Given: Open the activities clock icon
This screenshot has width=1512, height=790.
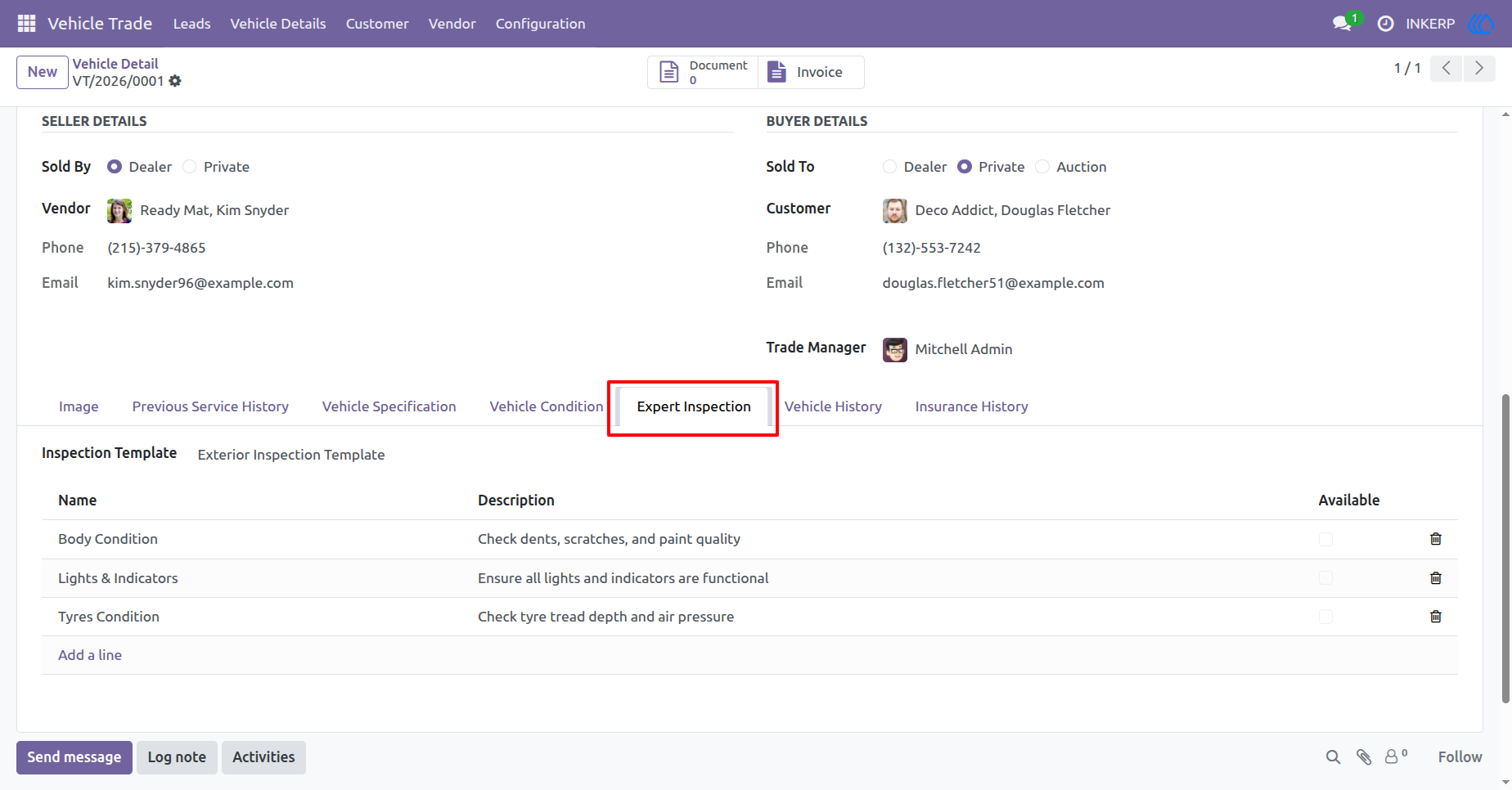Looking at the screenshot, I should pyautogui.click(x=1385, y=24).
